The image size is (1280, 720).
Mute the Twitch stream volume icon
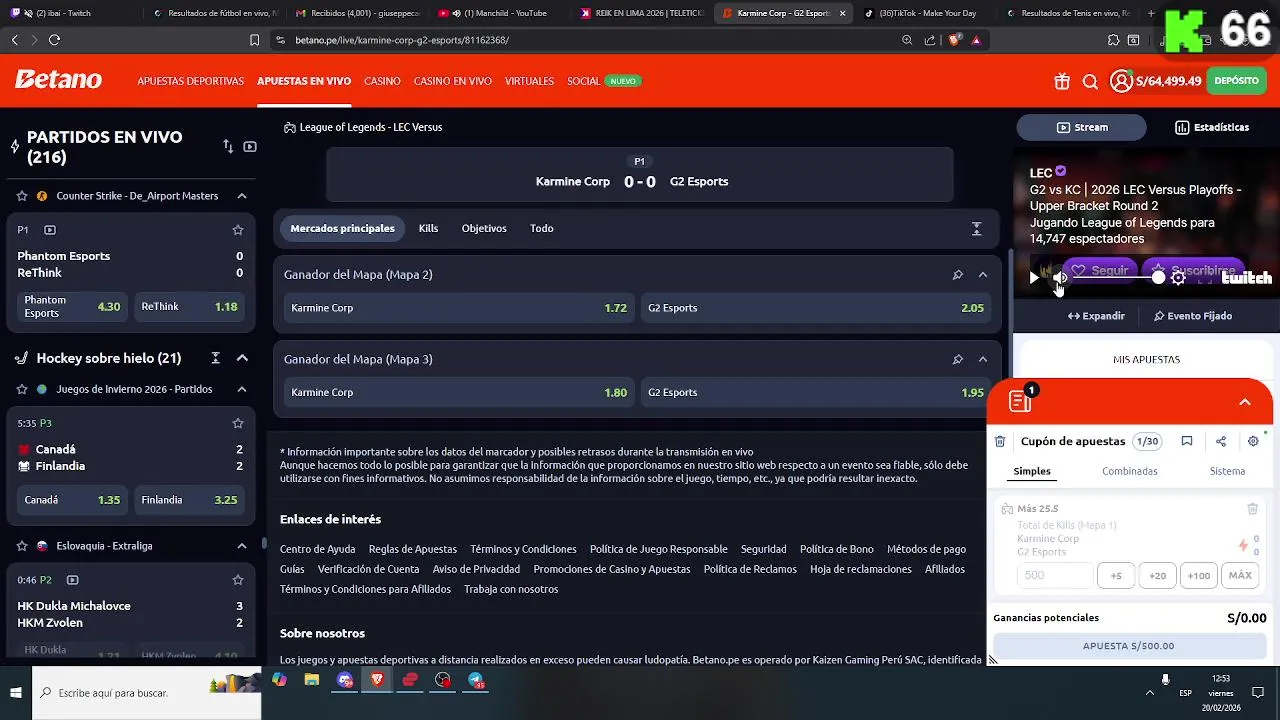1060,278
